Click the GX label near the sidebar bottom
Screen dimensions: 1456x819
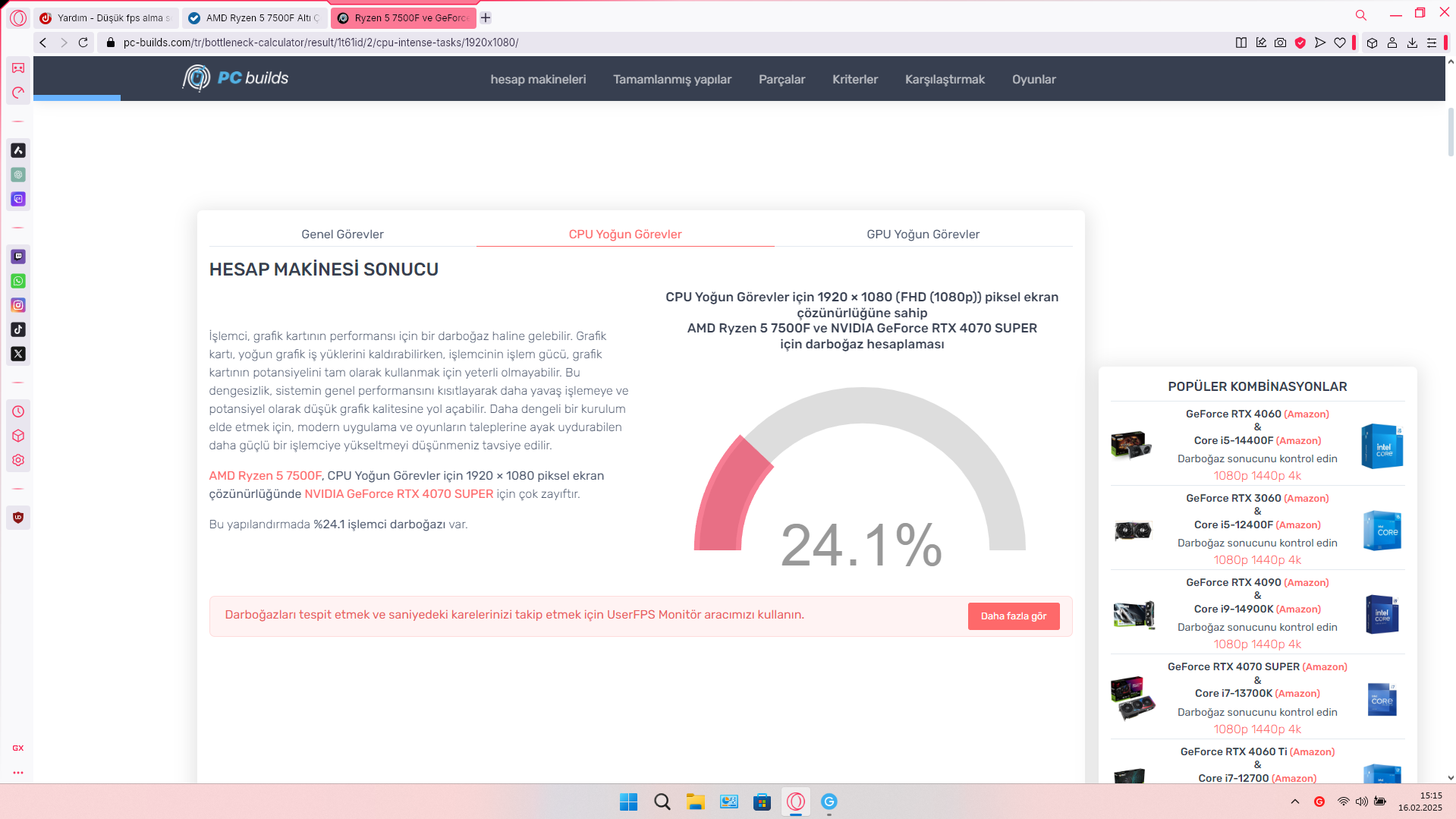18,748
